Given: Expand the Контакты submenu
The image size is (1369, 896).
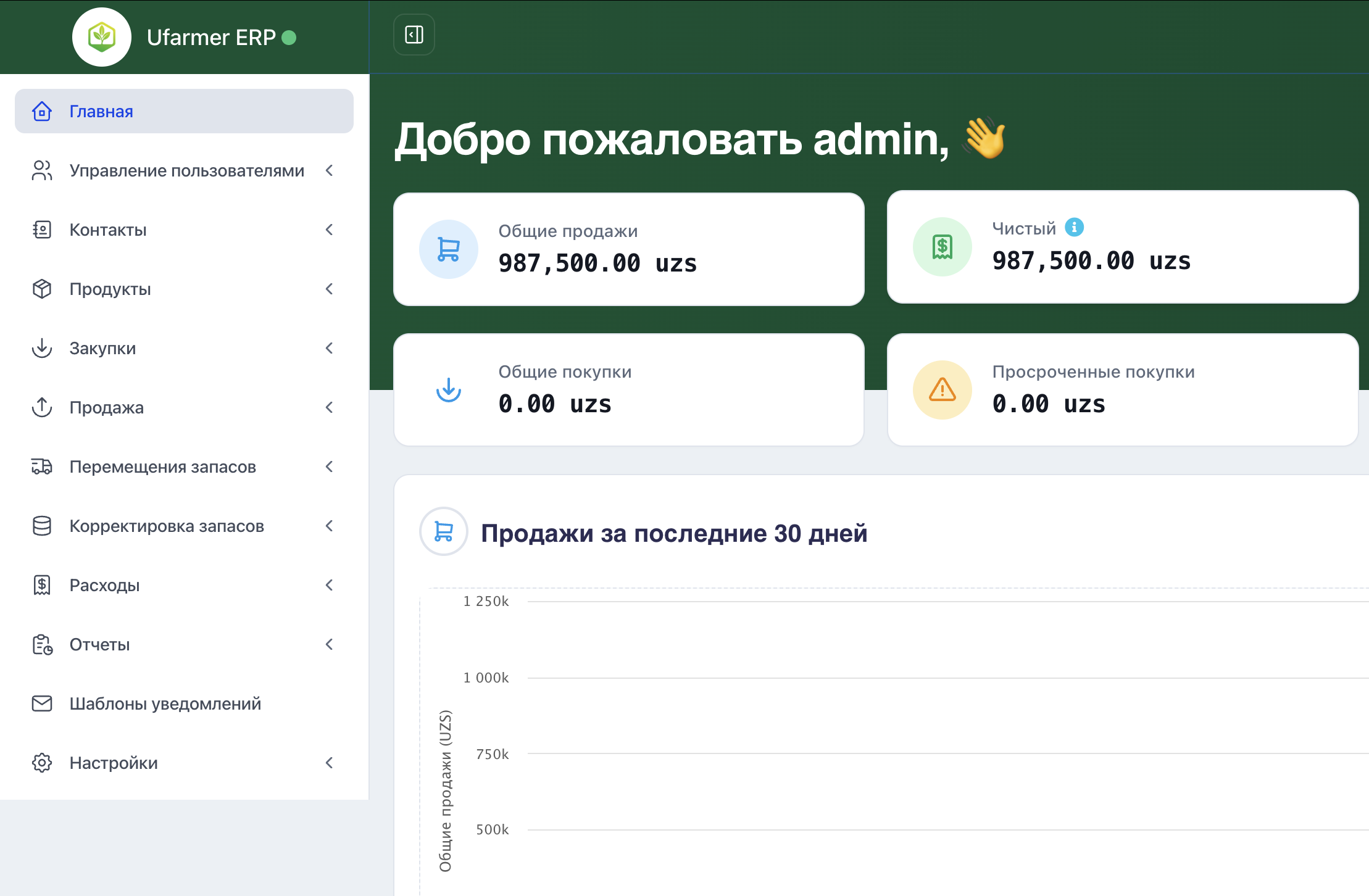Looking at the screenshot, I should click(330, 230).
